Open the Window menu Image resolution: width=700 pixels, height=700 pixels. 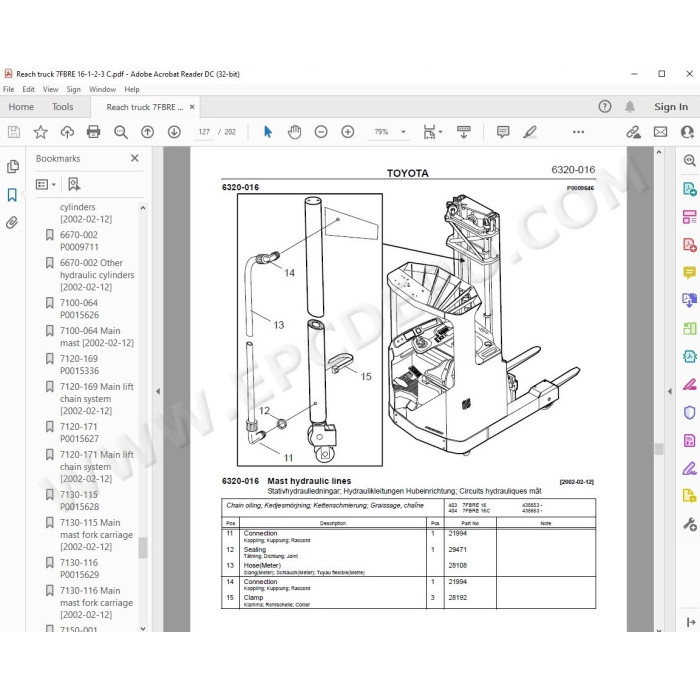point(103,89)
